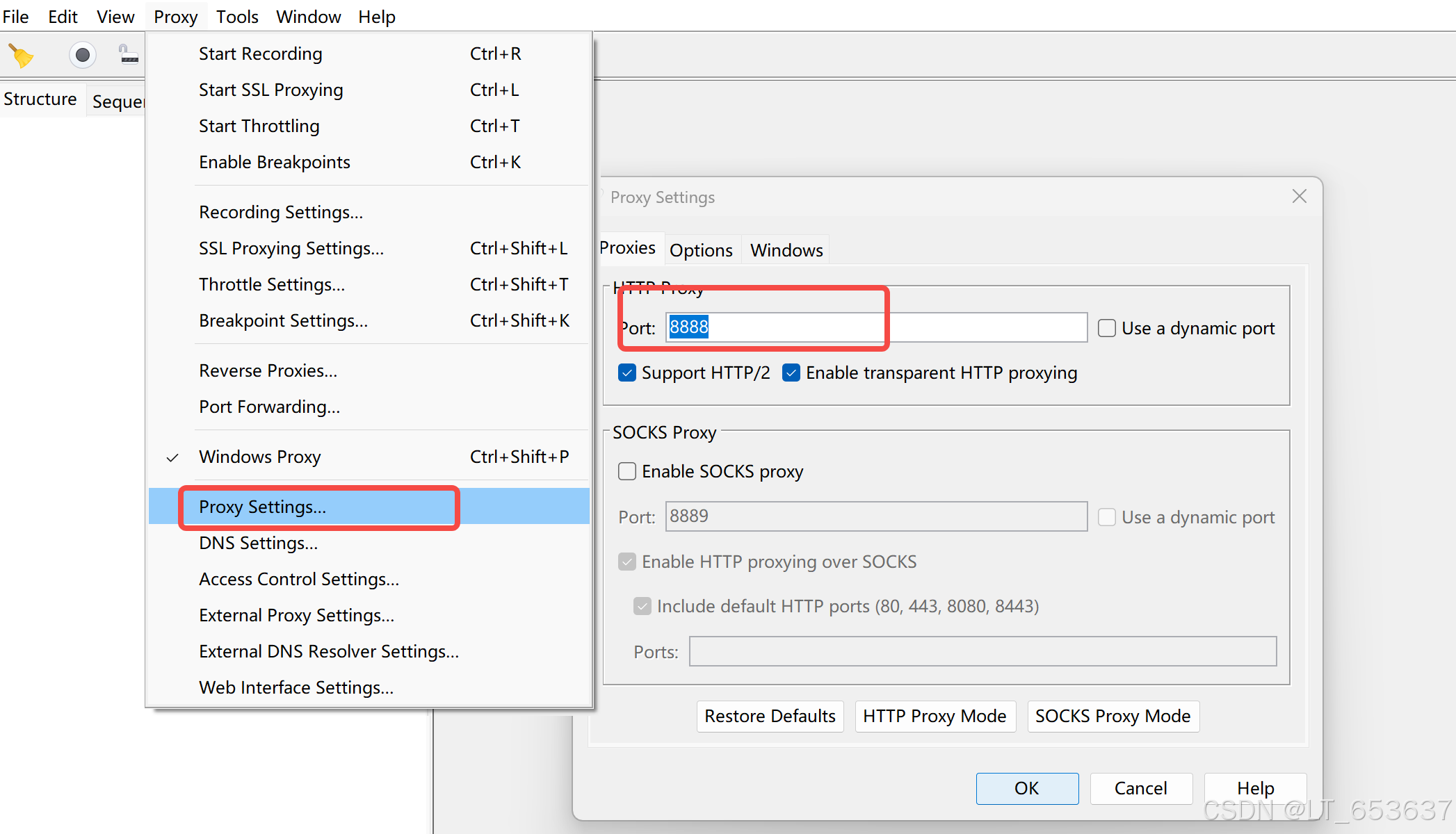Click the record button icon in toolbar
Screen dimensions: 1456x834
(x=82, y=55)
